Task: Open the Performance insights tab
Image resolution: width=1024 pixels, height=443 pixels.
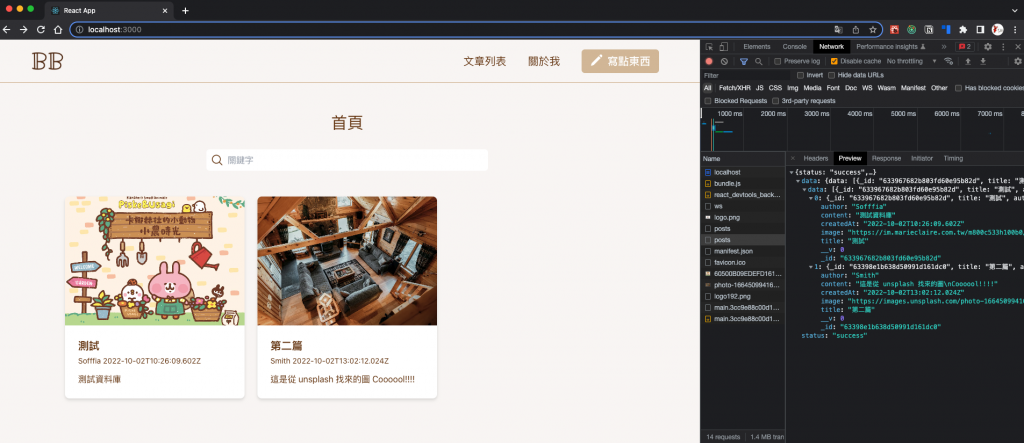Action: (891, 47)
